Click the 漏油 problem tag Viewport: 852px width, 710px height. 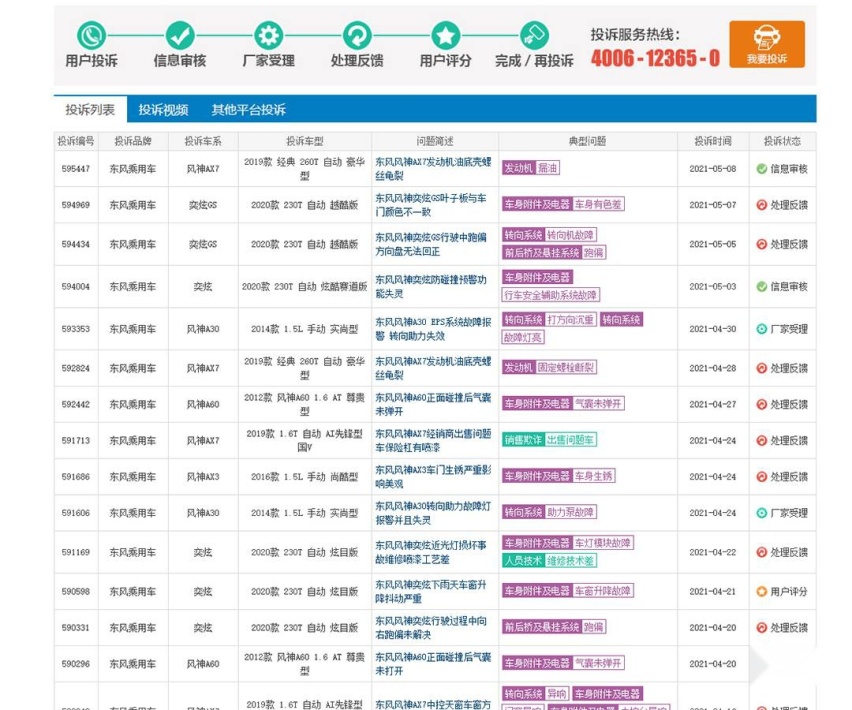[x=548, y=168]
